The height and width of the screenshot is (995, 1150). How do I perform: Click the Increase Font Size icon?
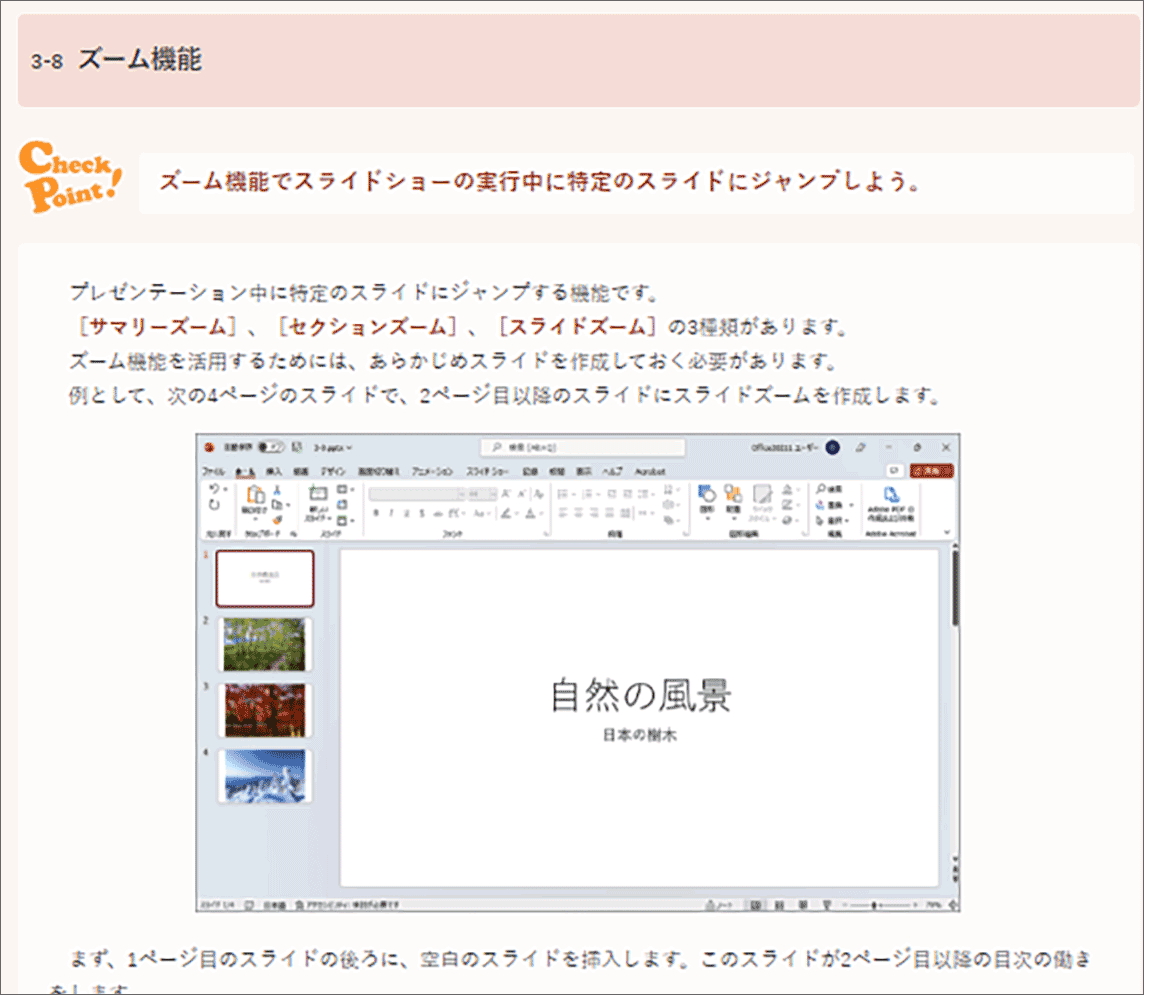coord(506,493)
